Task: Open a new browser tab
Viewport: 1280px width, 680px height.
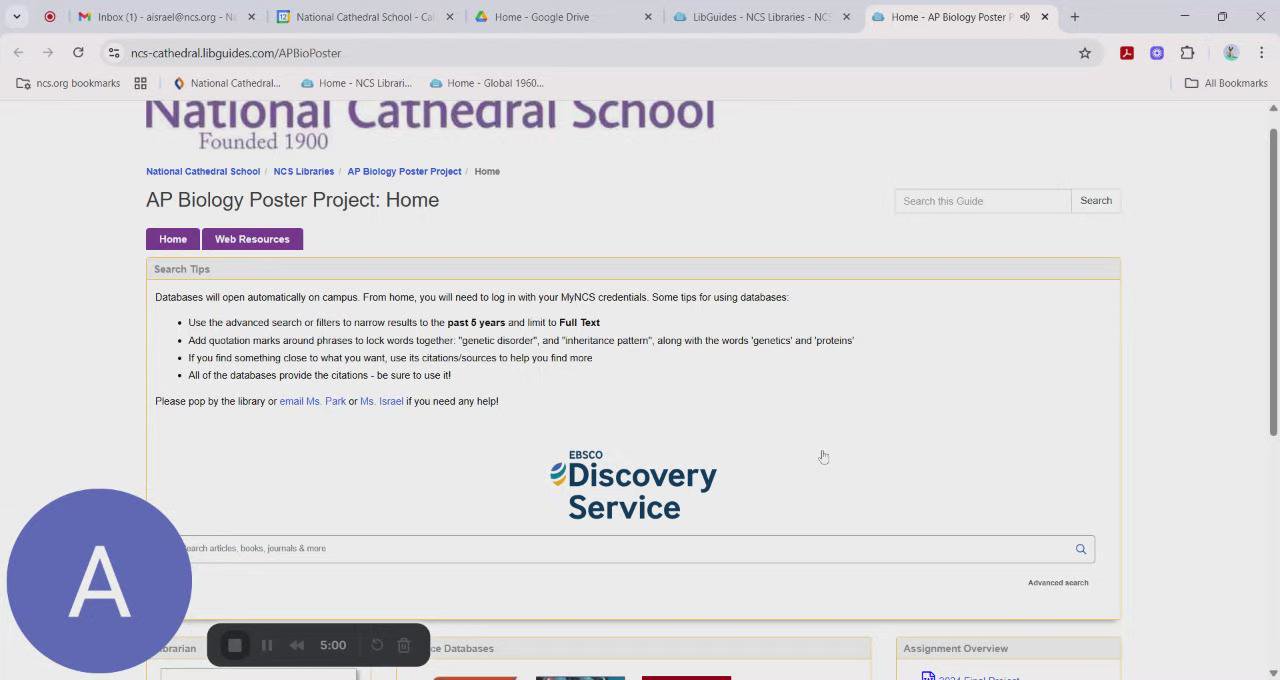Action: (1075, 17)
